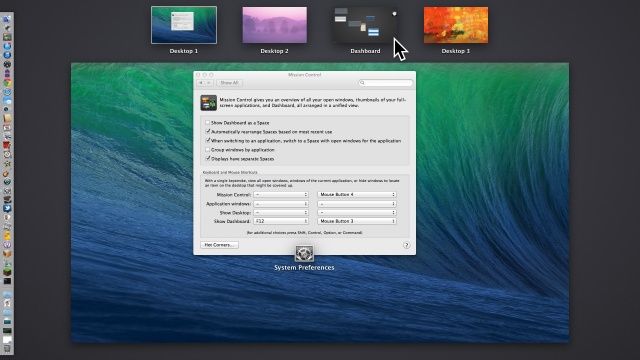Screen dimensions: 640x360
Task: Switch to the Dashboard space
Action: point(365,25)
